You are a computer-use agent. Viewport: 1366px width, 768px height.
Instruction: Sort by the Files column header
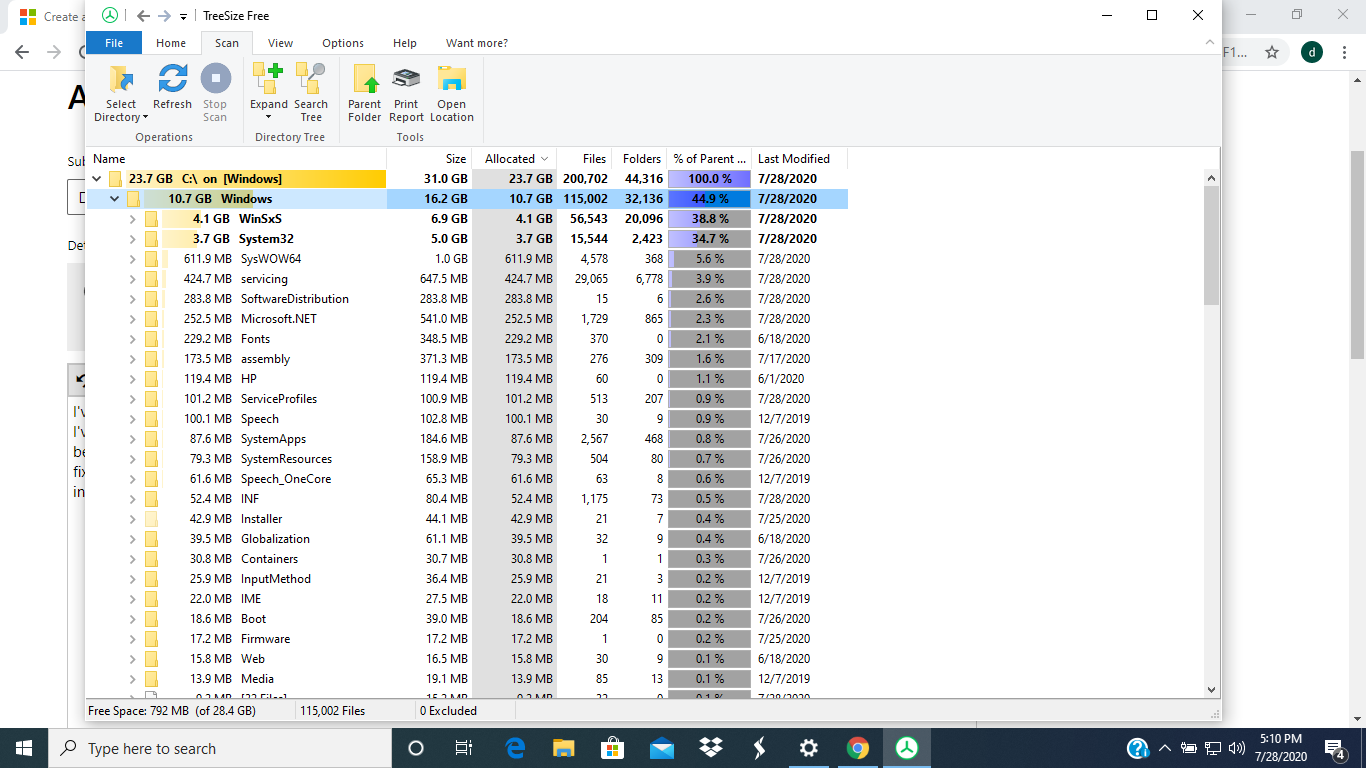585,159
